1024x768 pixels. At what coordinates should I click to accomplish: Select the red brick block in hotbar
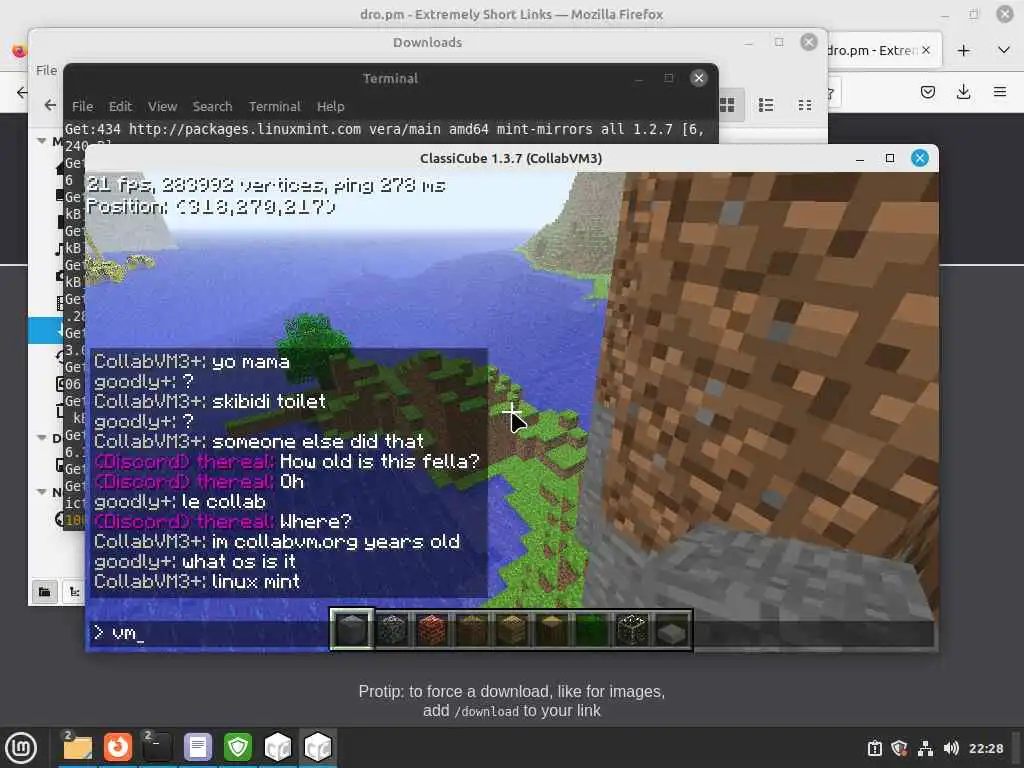(432, 630)
